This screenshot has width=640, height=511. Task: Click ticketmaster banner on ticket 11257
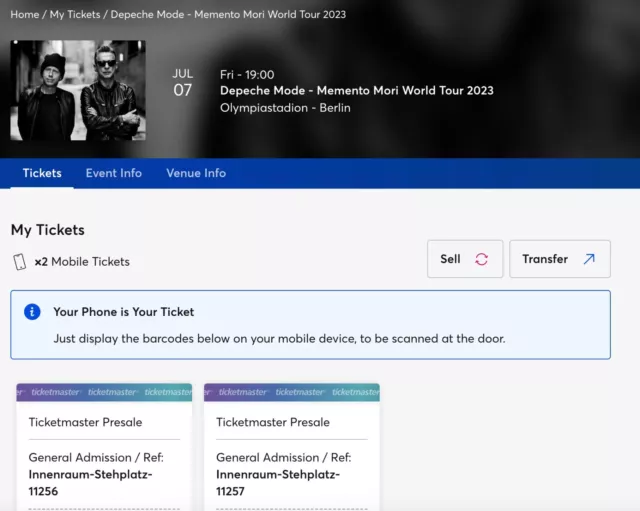292,392
